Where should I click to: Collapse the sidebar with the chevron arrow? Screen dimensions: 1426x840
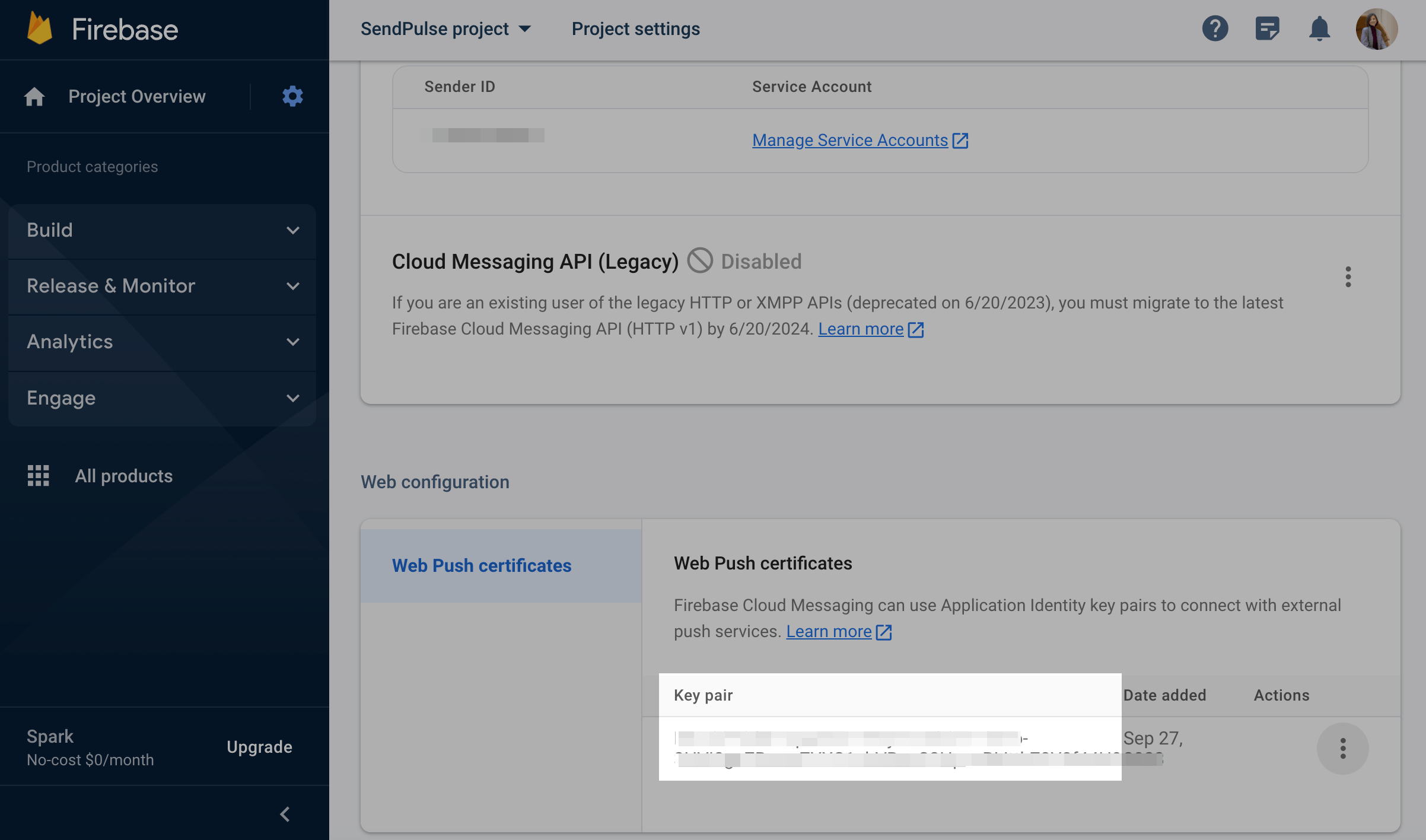click(285, 814)
